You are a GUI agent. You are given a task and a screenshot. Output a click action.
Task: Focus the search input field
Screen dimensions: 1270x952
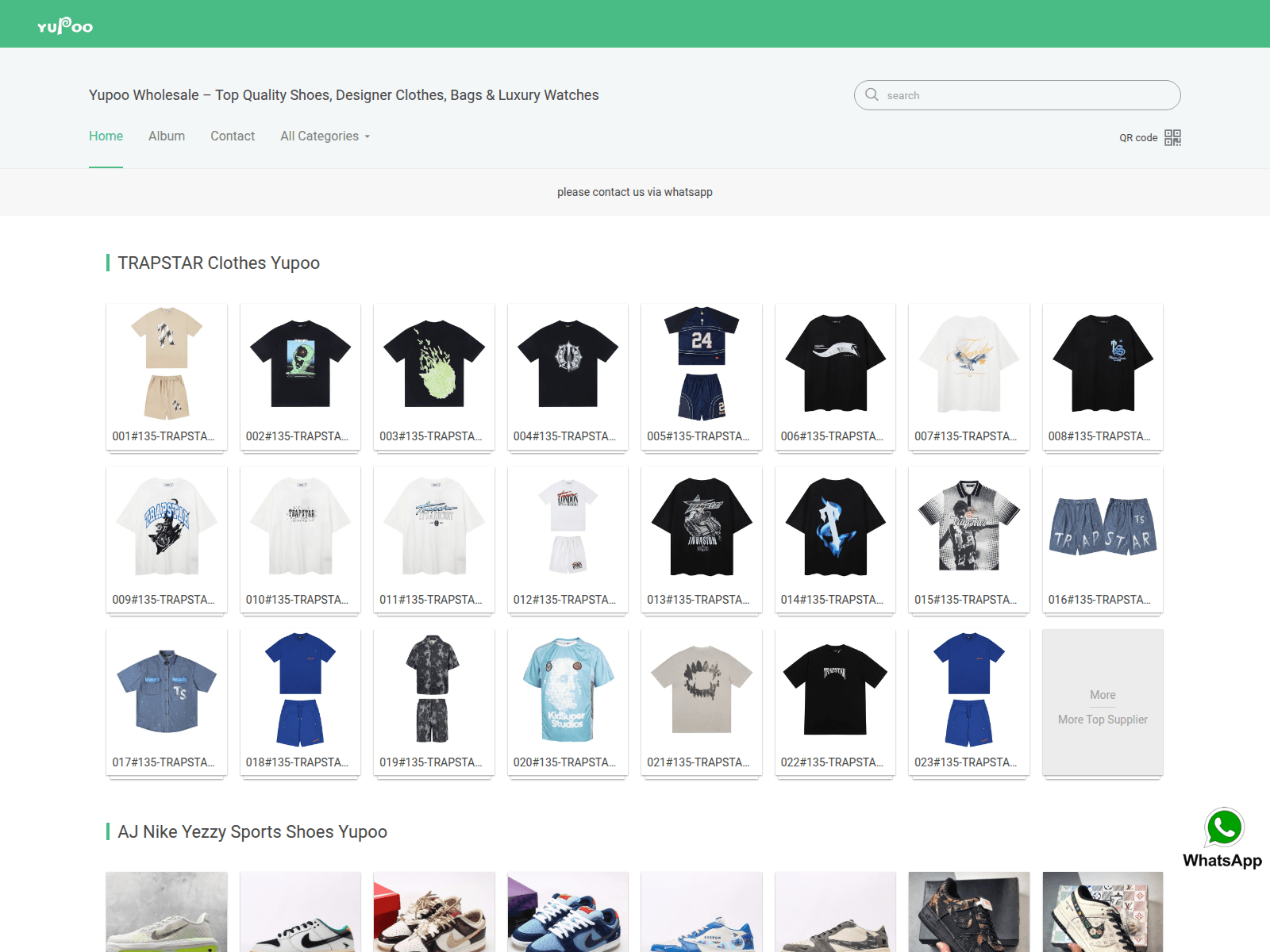[1017, 95]
